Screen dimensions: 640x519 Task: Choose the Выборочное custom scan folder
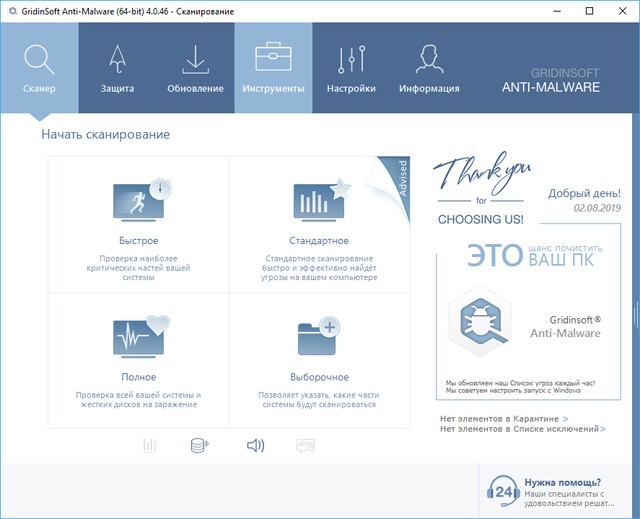click(318, 360)
